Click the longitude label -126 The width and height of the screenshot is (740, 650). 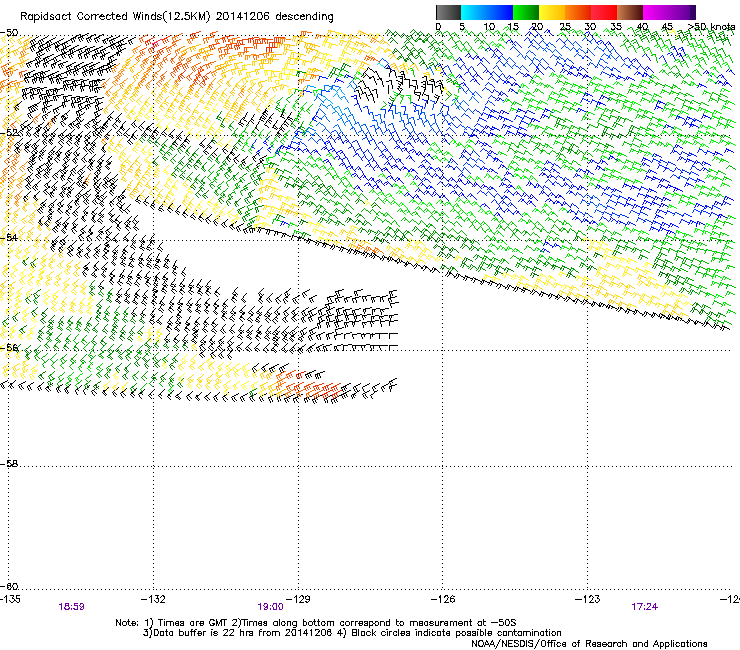coord(443,599)
